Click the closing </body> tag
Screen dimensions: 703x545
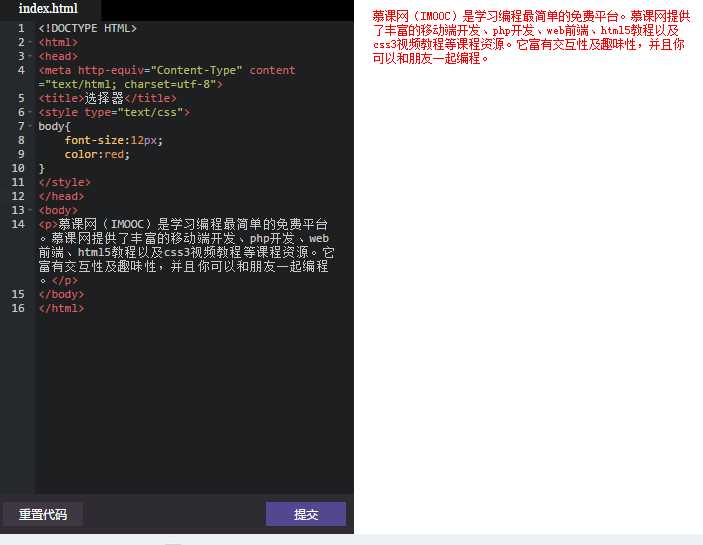(x=61, y=294)
